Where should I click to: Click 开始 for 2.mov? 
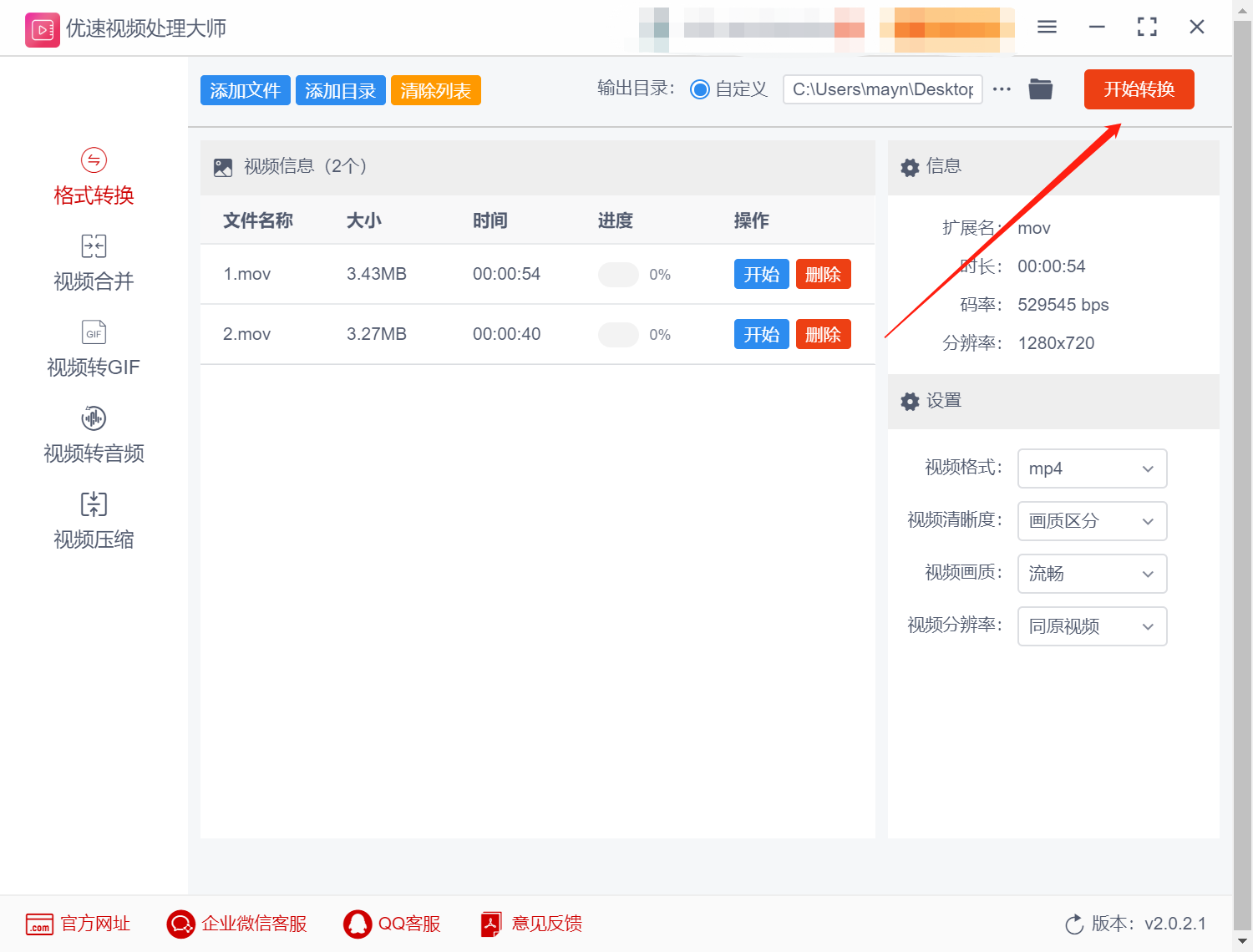point(762,334)
